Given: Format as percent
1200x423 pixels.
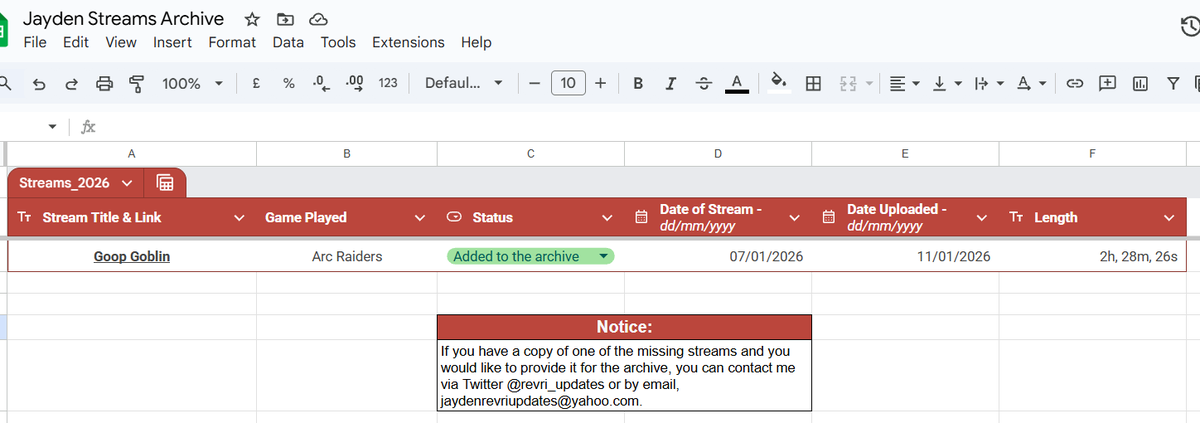Looking at the screenshot, I should pos(288,84).
